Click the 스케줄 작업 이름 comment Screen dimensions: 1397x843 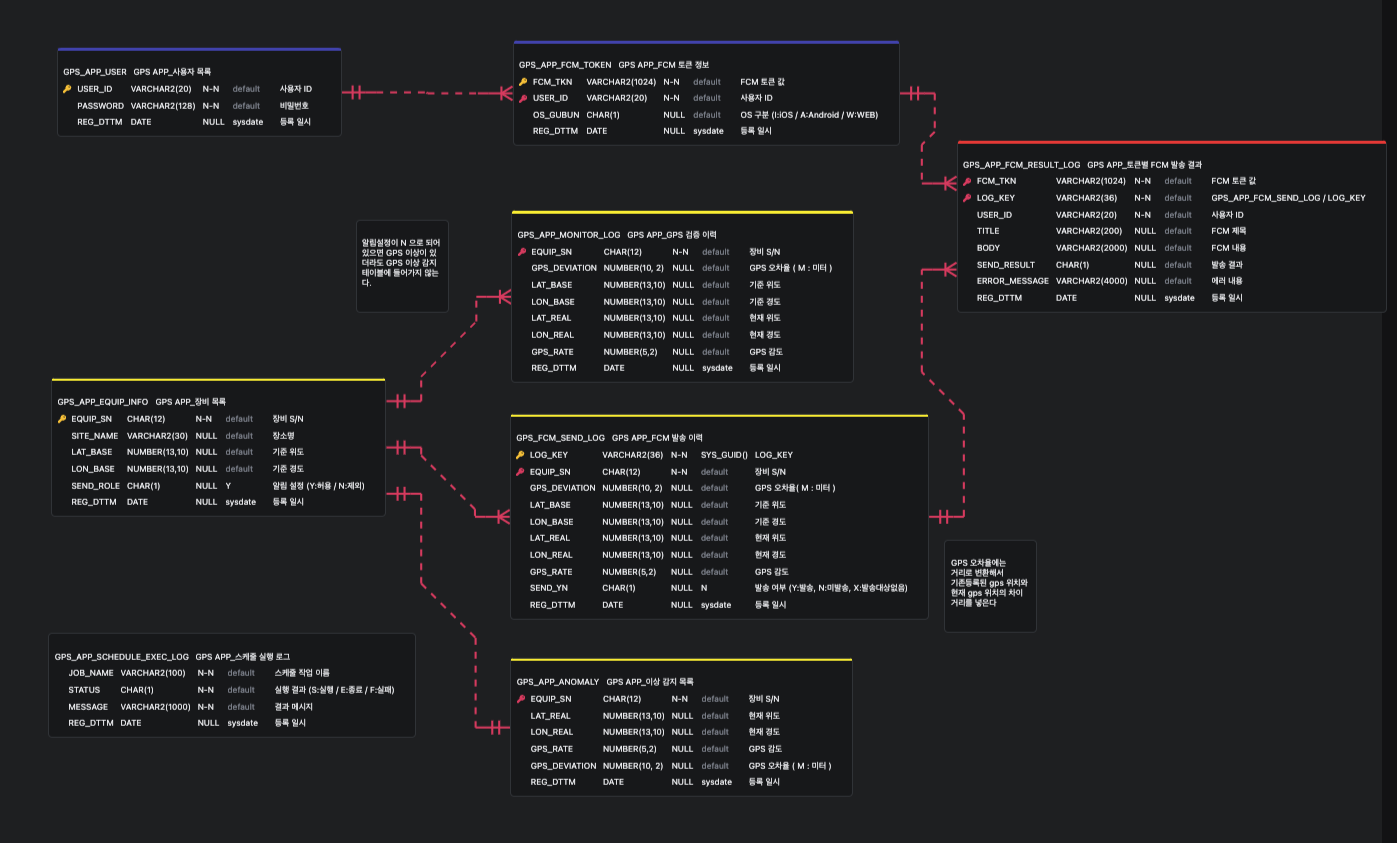tap(302, 673)
